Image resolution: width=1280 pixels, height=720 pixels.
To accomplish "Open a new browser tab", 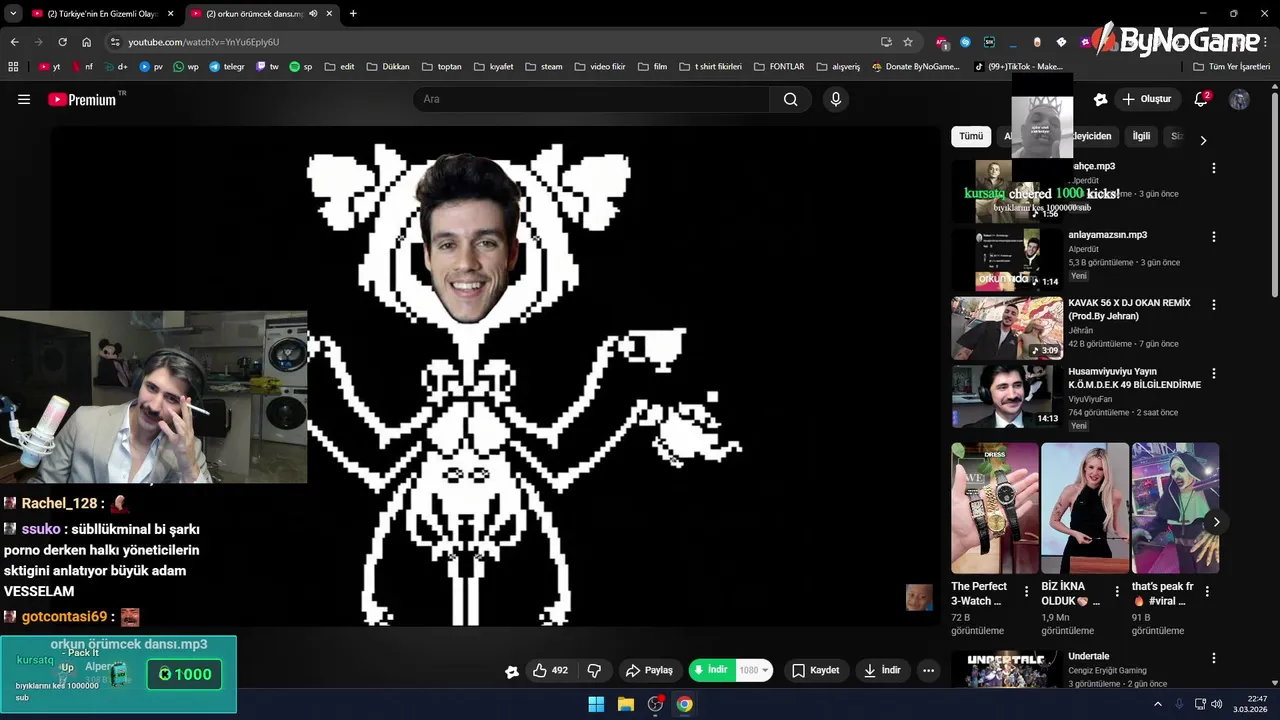I will point(353,14).
